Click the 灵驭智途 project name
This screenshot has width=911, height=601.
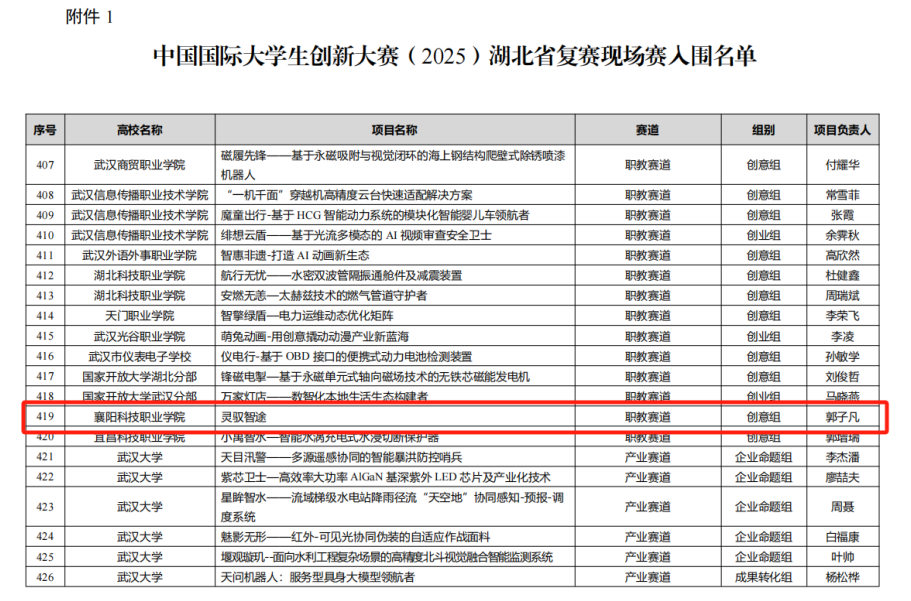coord(243,417)
